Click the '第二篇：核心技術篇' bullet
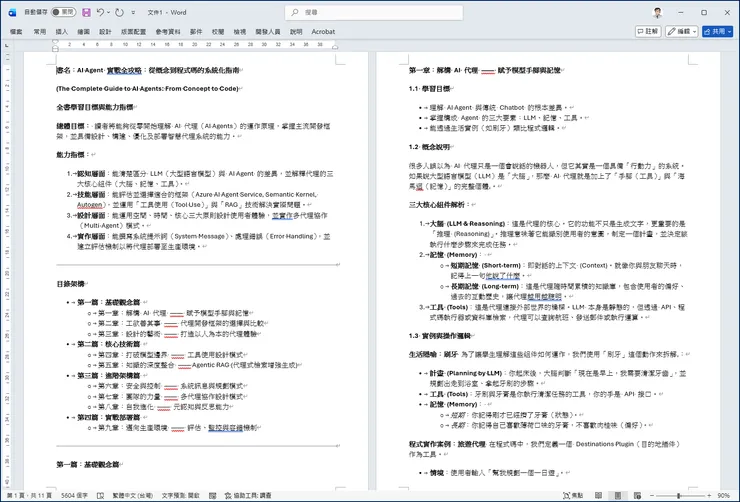 tap(109, 344)
